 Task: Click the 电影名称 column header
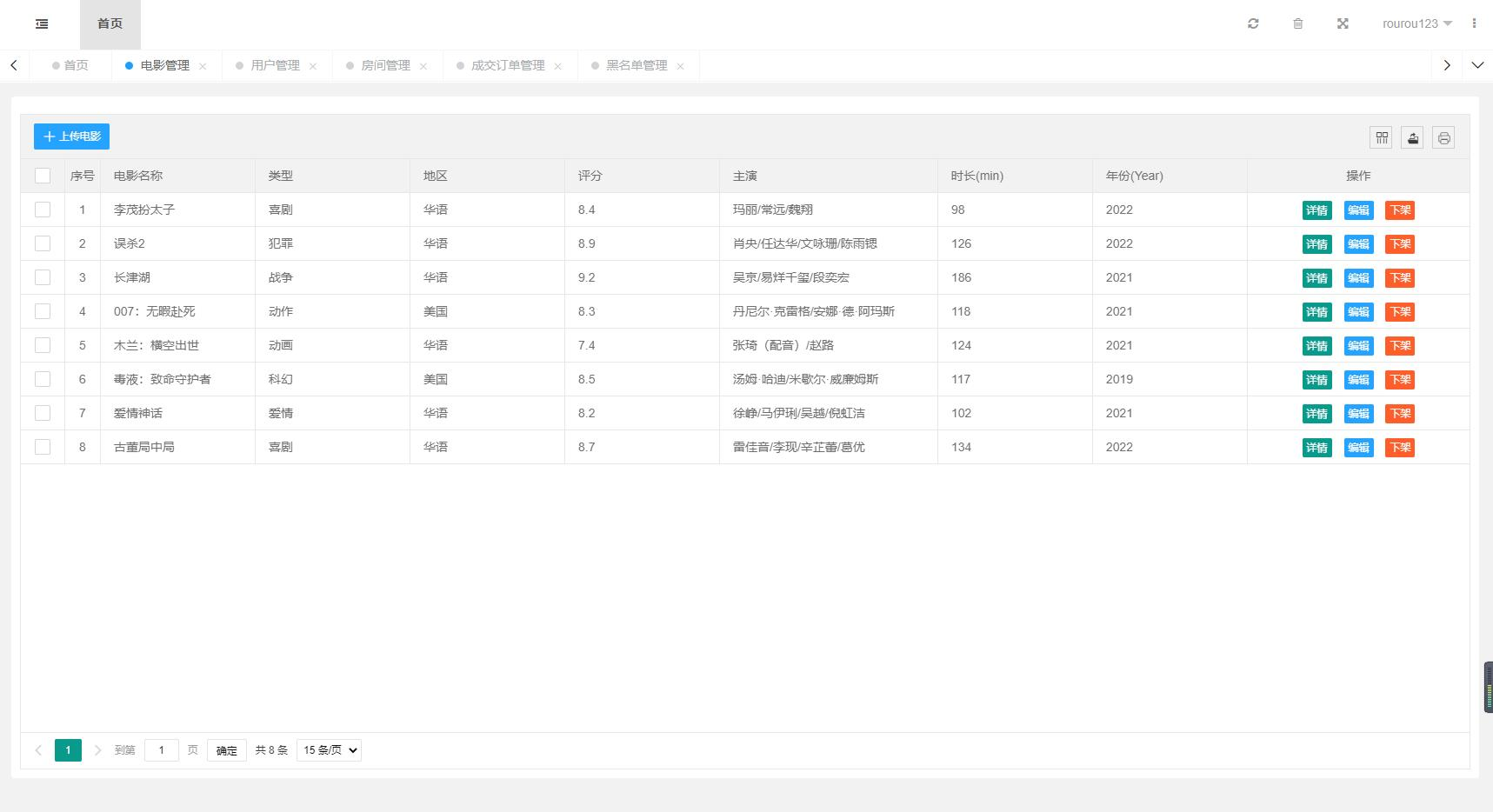point(177,176)
